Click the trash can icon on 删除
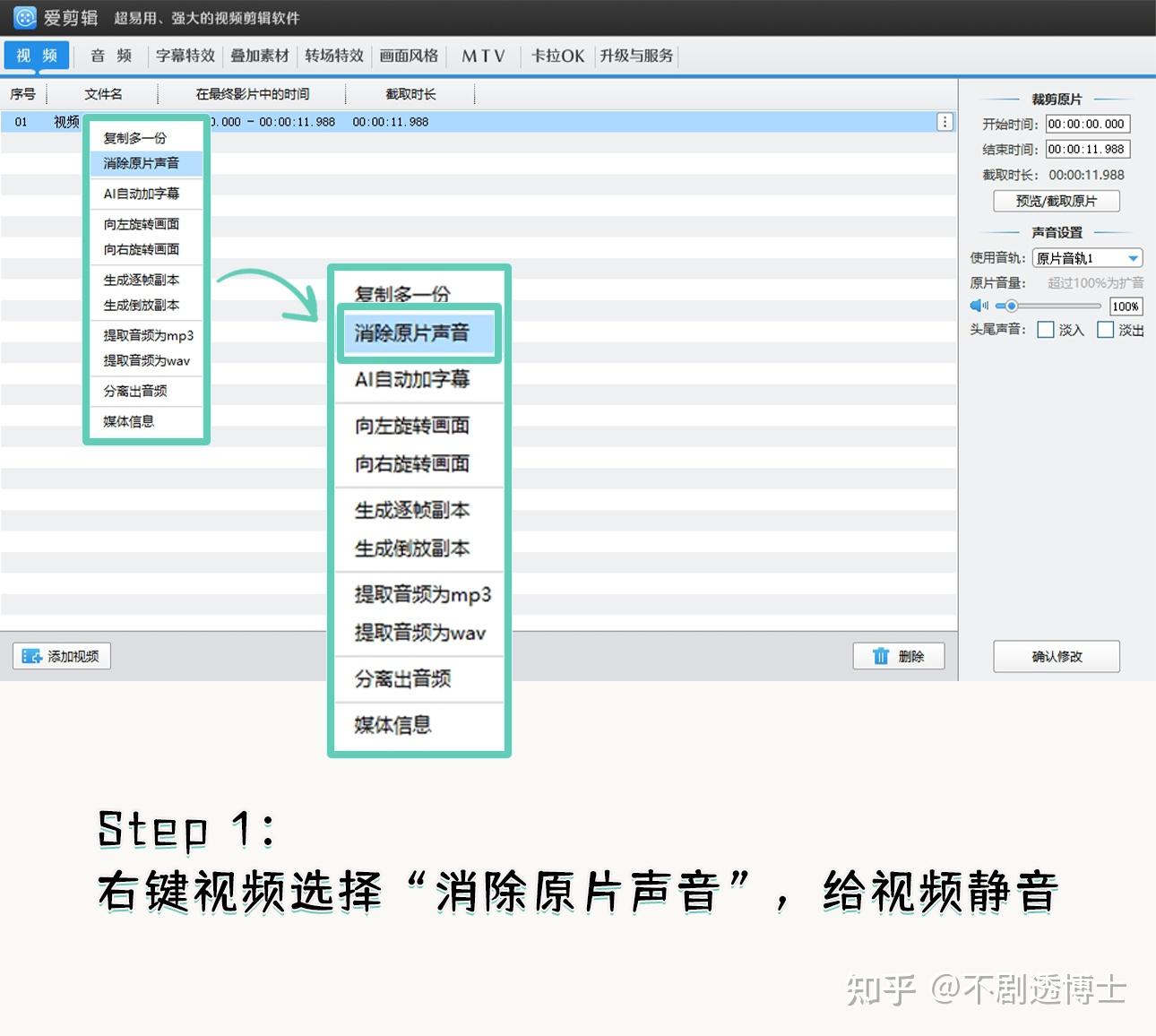The image size is (1156, 1036). tap(881, 656)
